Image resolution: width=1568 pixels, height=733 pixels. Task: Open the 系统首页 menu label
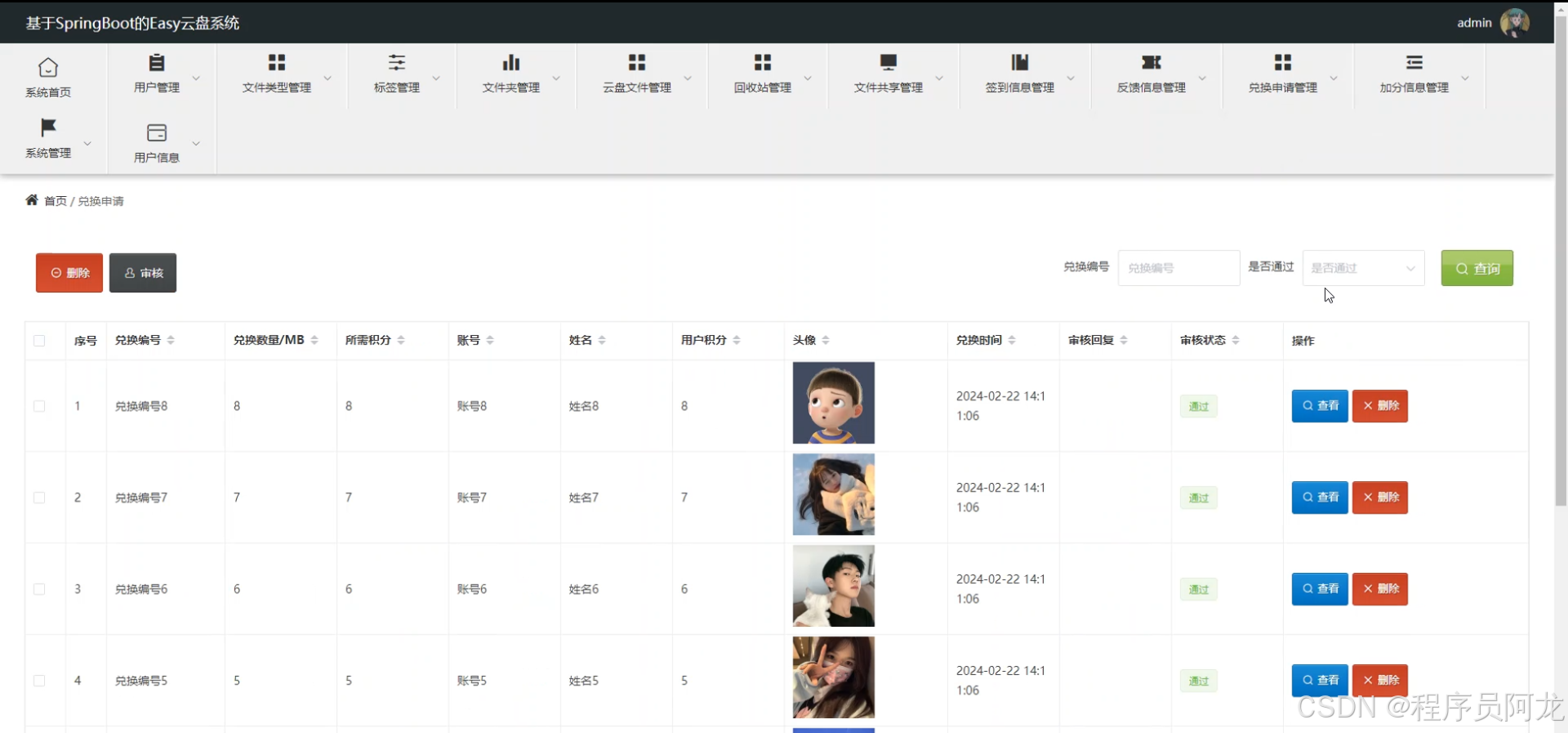coord(48,92)
